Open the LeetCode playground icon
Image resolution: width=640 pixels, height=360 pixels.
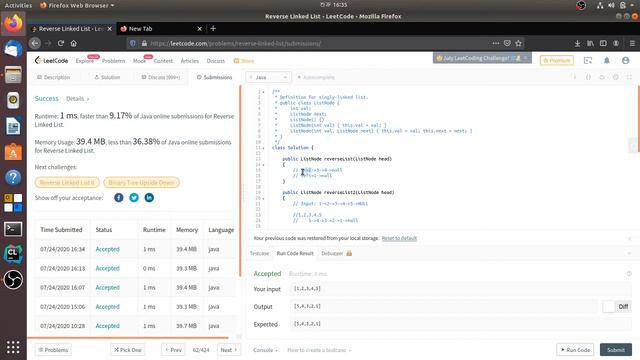point(588,60)
